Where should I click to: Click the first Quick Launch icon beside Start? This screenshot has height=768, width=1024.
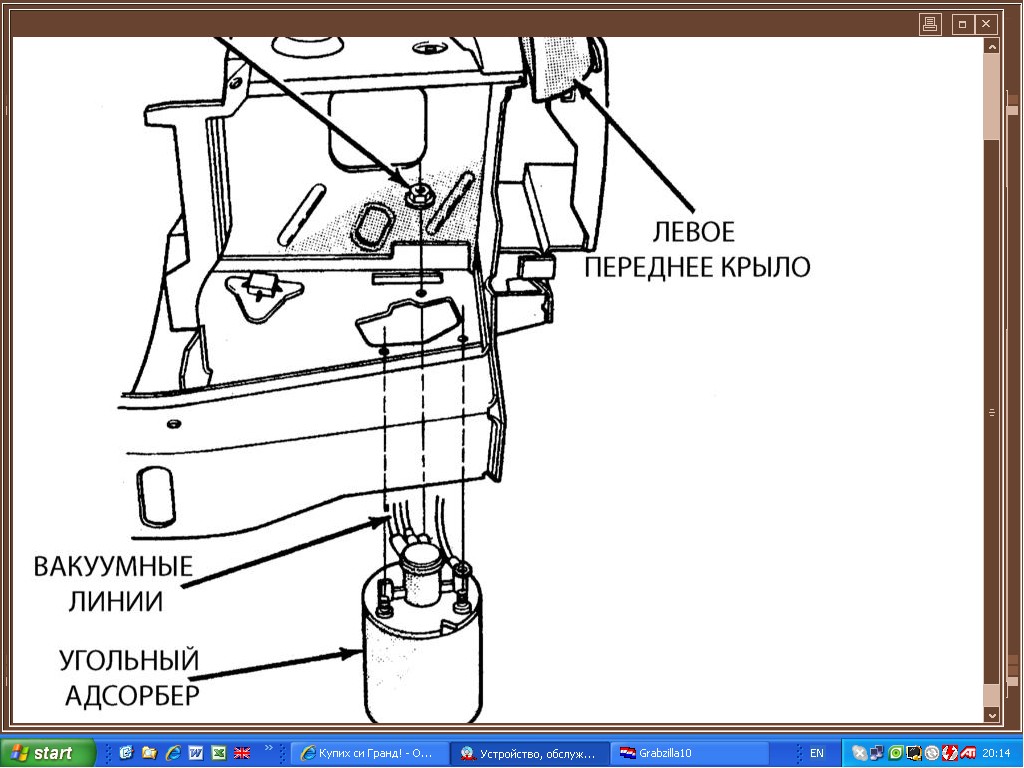(x=126, y=752)
